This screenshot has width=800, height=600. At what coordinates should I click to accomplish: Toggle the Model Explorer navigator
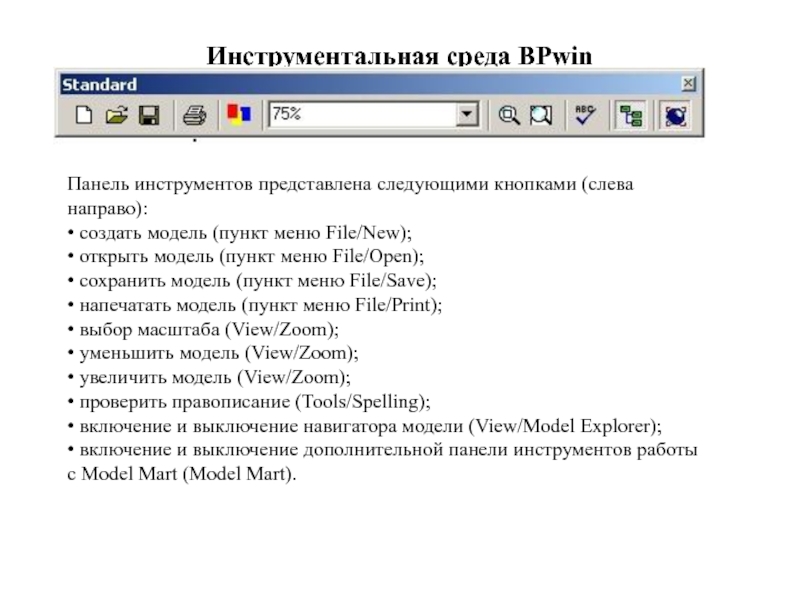click(x=630, y=116)
